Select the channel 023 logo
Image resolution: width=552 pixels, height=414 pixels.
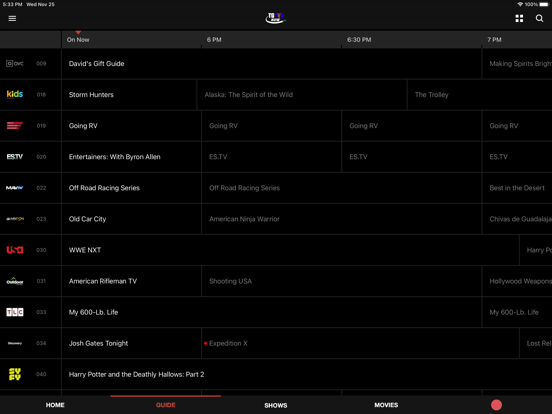pyautogui.click(x=15, y=219)
